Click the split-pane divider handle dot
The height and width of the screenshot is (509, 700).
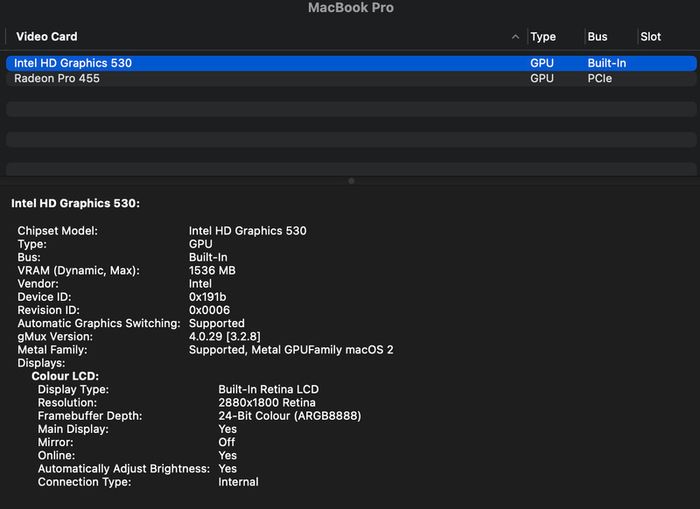tap(351, 181)
